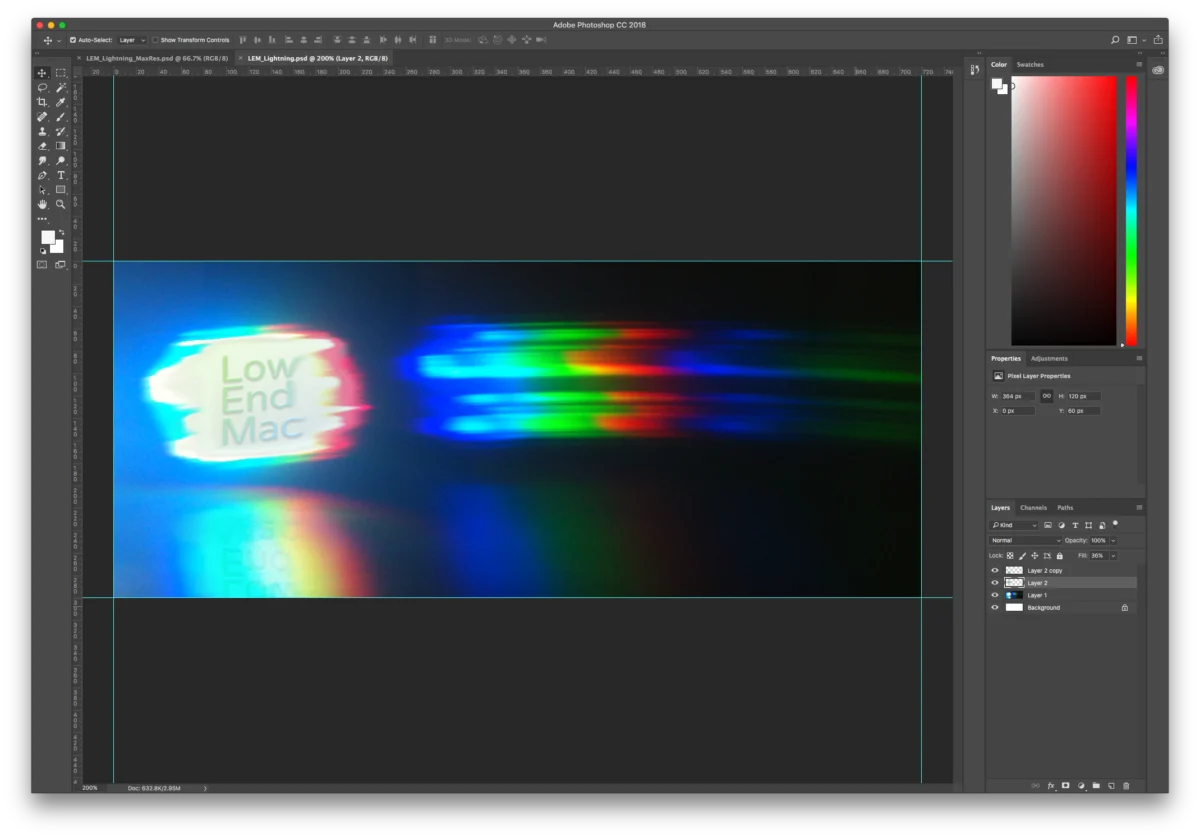Create a new layer group
The image size is (1200, 838).
[1096, 786]
